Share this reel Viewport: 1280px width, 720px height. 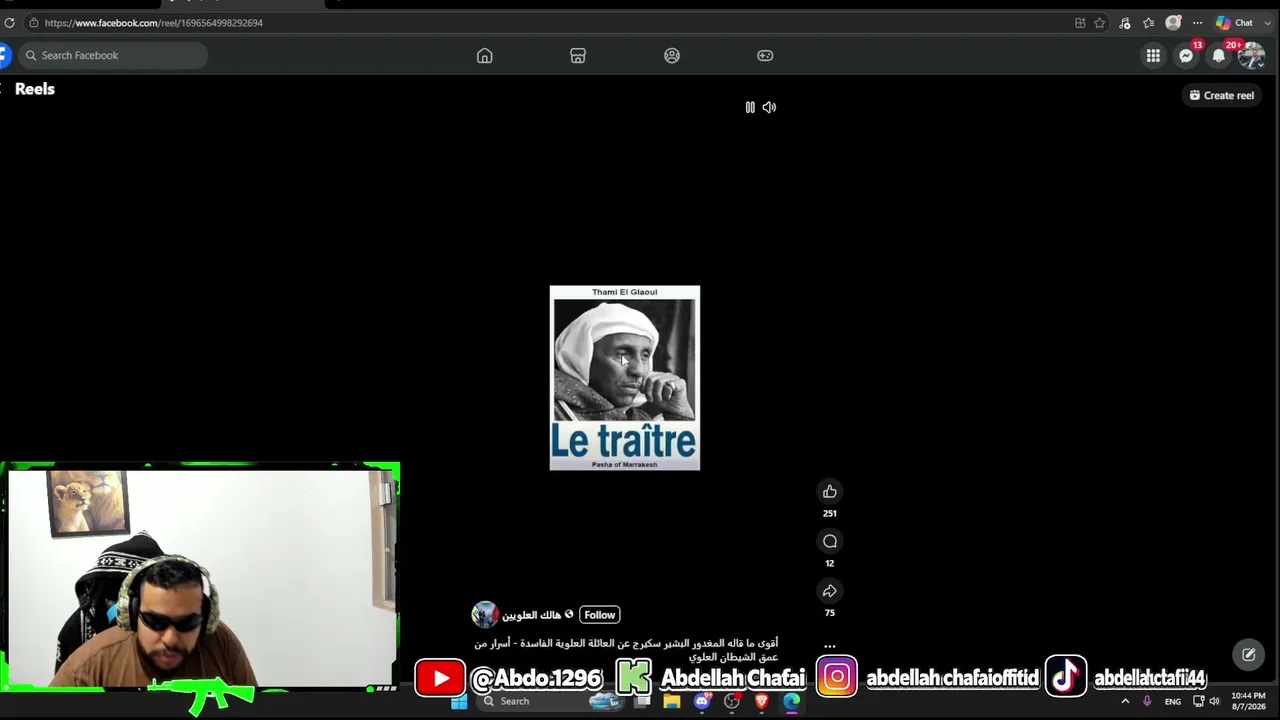pyautogui.click(x=829, y=591)
